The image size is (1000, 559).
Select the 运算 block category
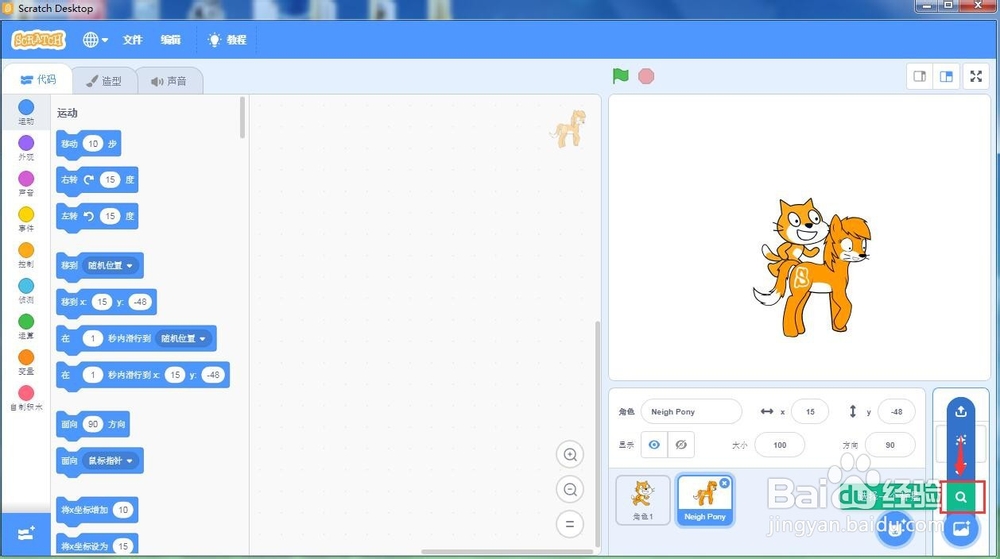(26, 326)
